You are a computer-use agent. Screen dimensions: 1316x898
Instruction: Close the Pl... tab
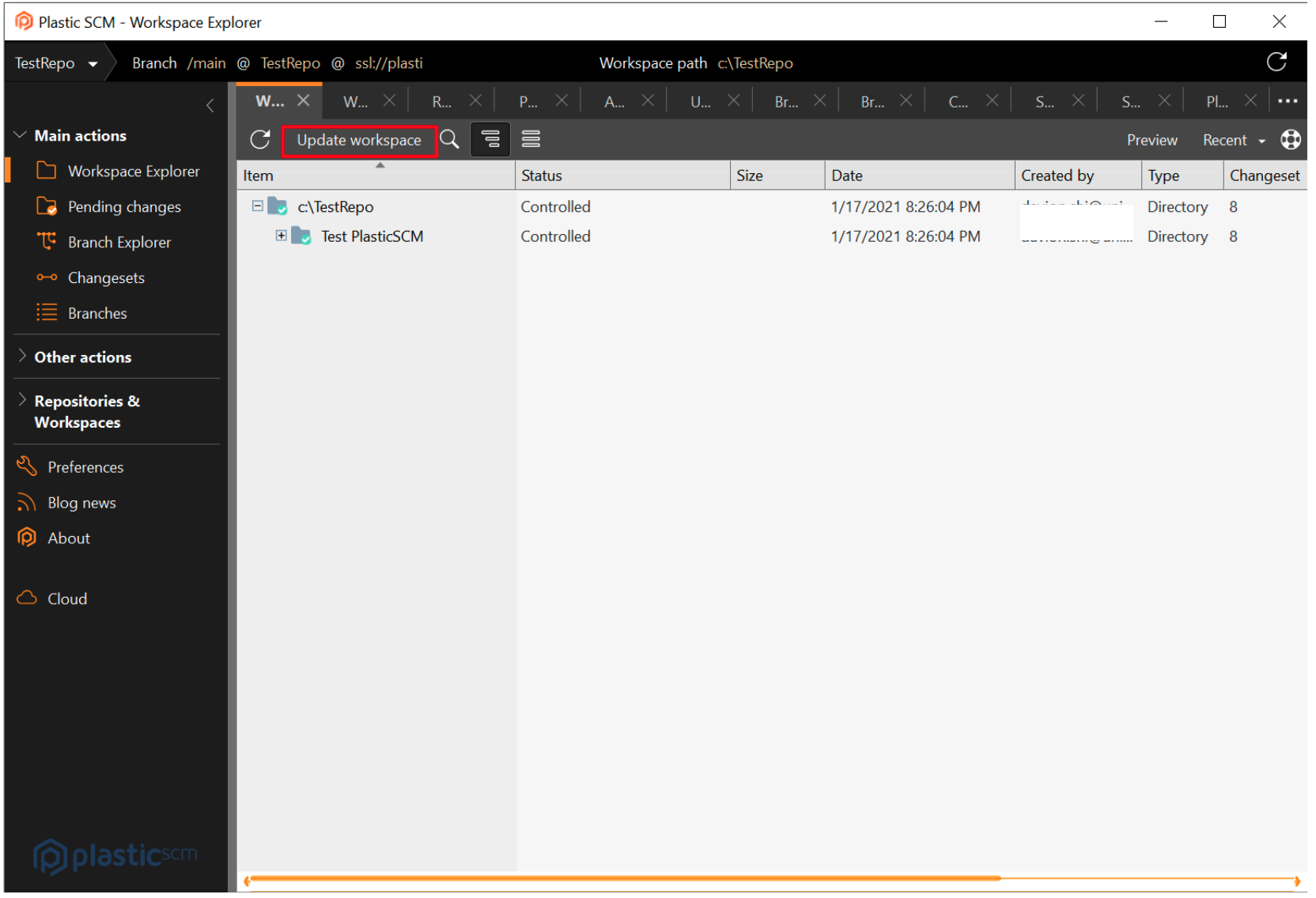(x=1252, y=101)
